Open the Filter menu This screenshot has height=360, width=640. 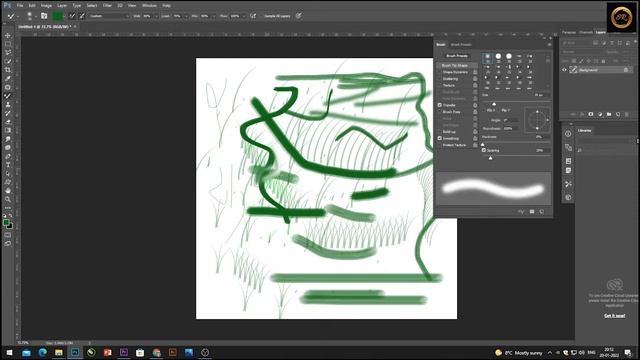coord(107,6)
